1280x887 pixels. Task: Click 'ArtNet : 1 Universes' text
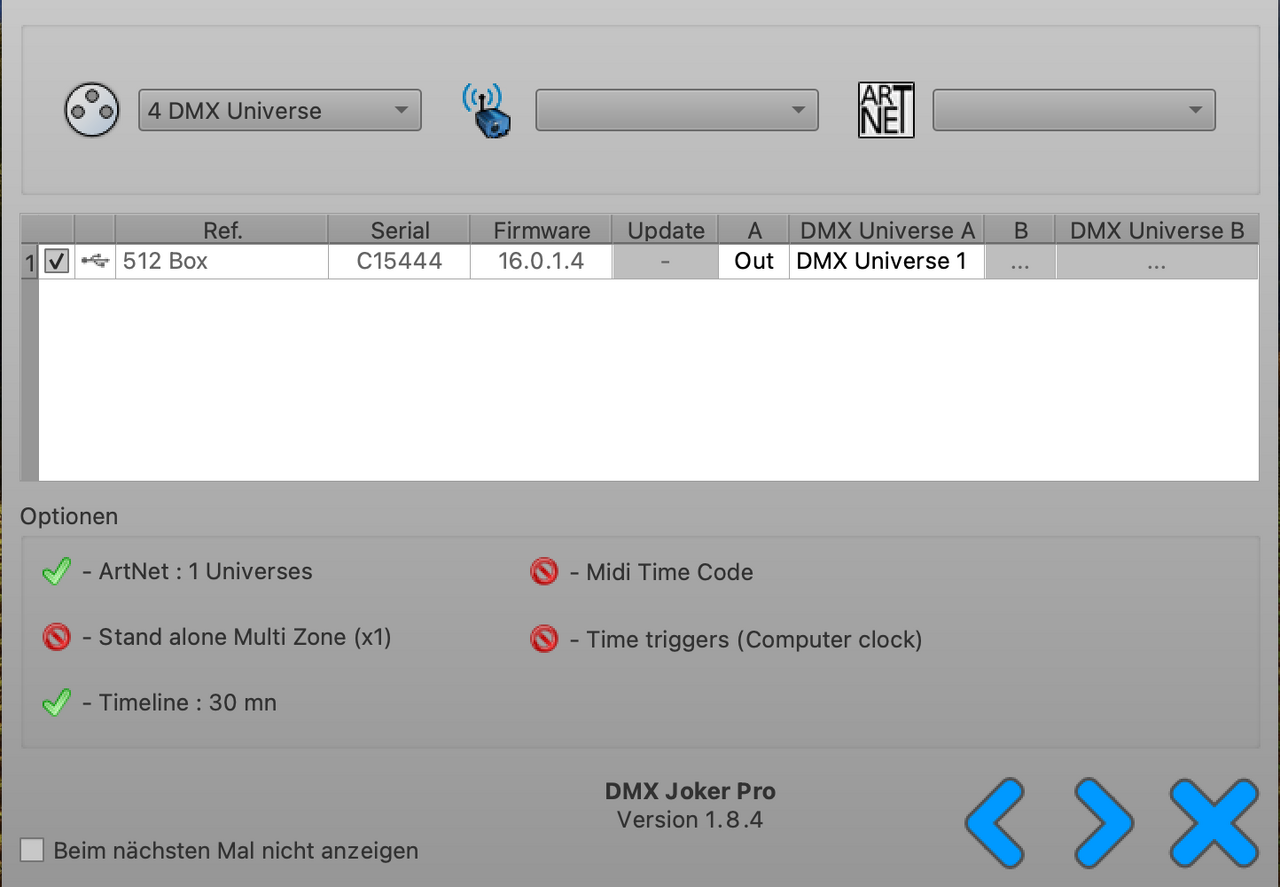205,572
